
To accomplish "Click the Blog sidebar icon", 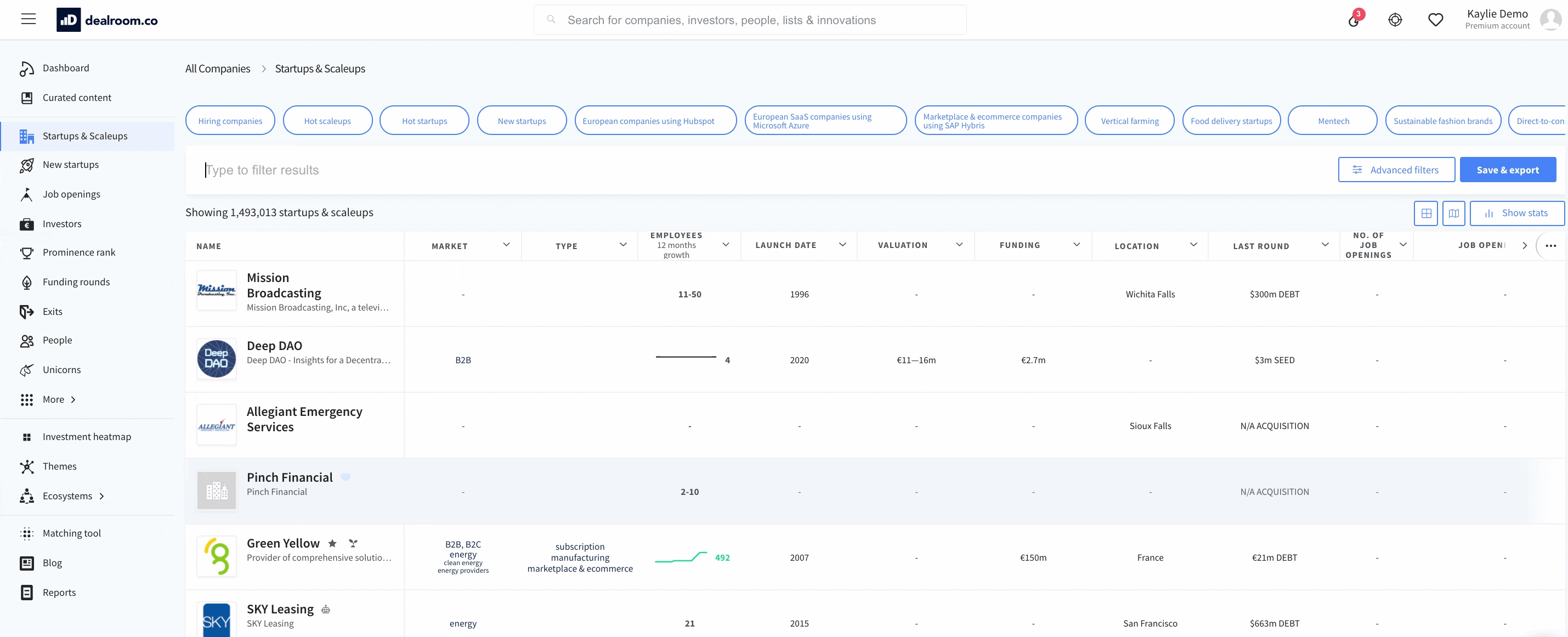I will click(27, 563).
